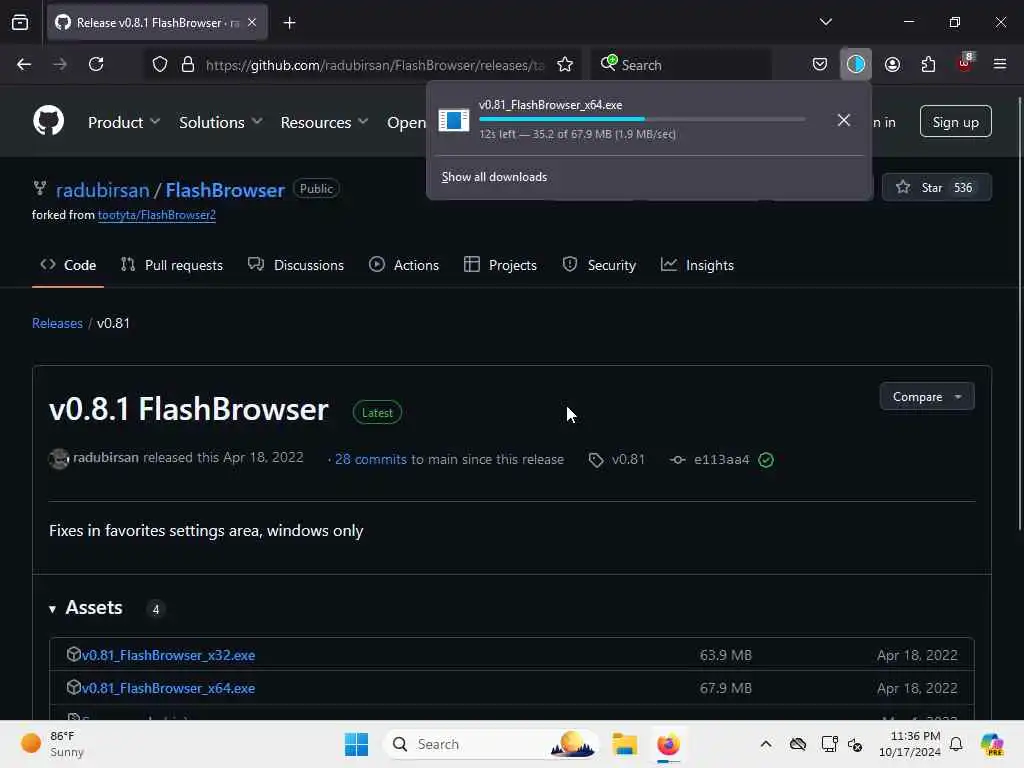Click the downloads progress toolbar icon
This screenshot has width=1024, height=768.
(856, 64)
